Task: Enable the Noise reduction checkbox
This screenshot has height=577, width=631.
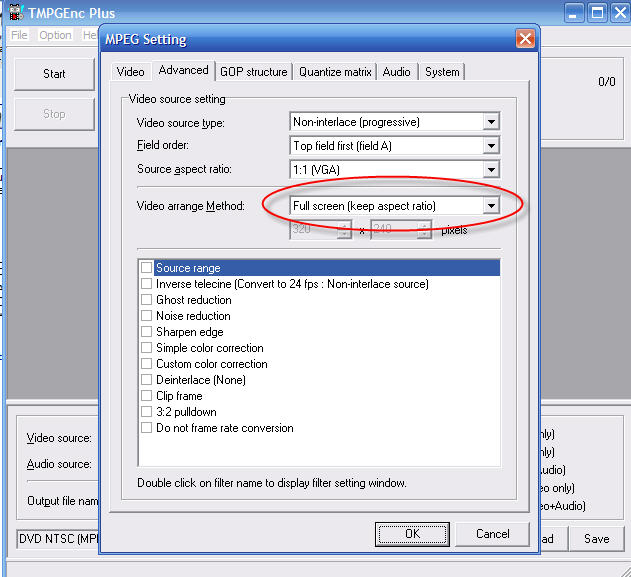Action: 146,315
